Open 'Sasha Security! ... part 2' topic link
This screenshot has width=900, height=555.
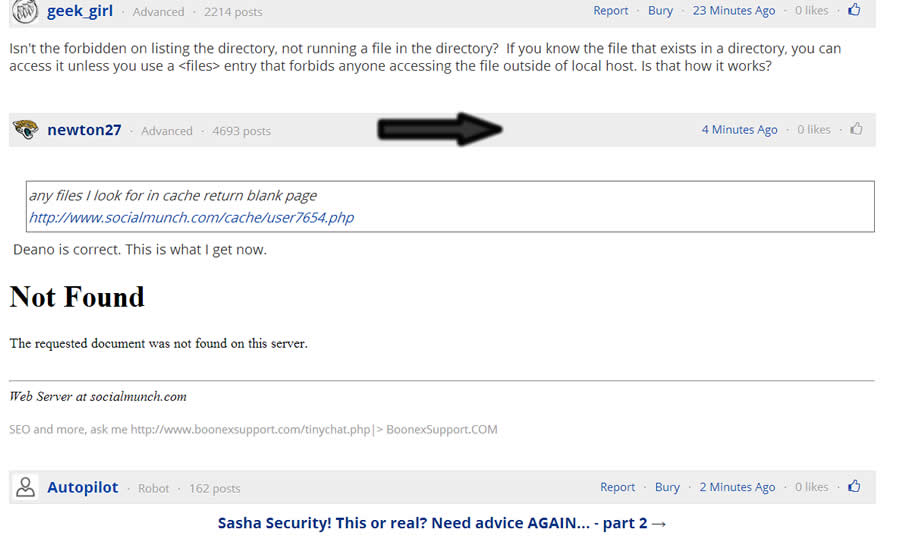[x=442, y=523]
